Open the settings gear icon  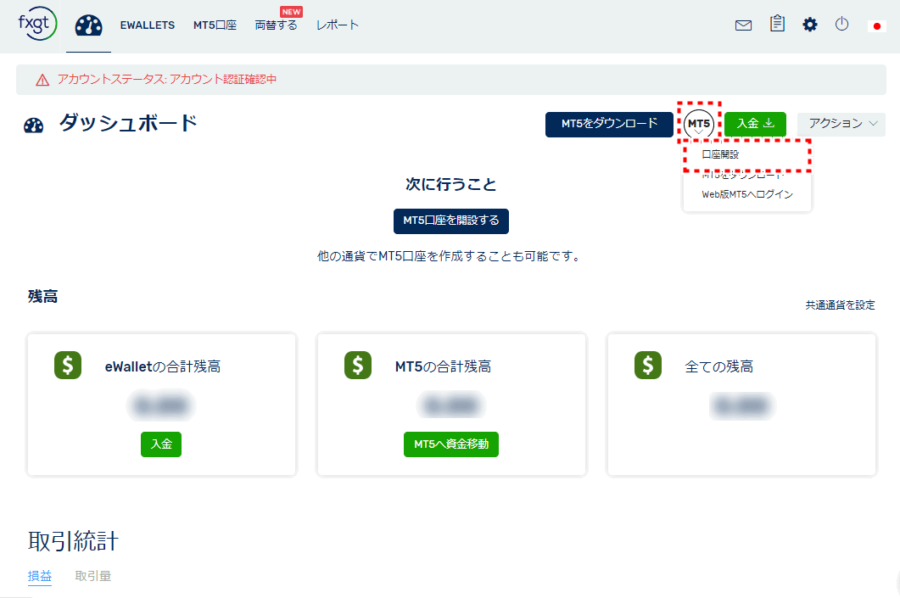point(810,25)
